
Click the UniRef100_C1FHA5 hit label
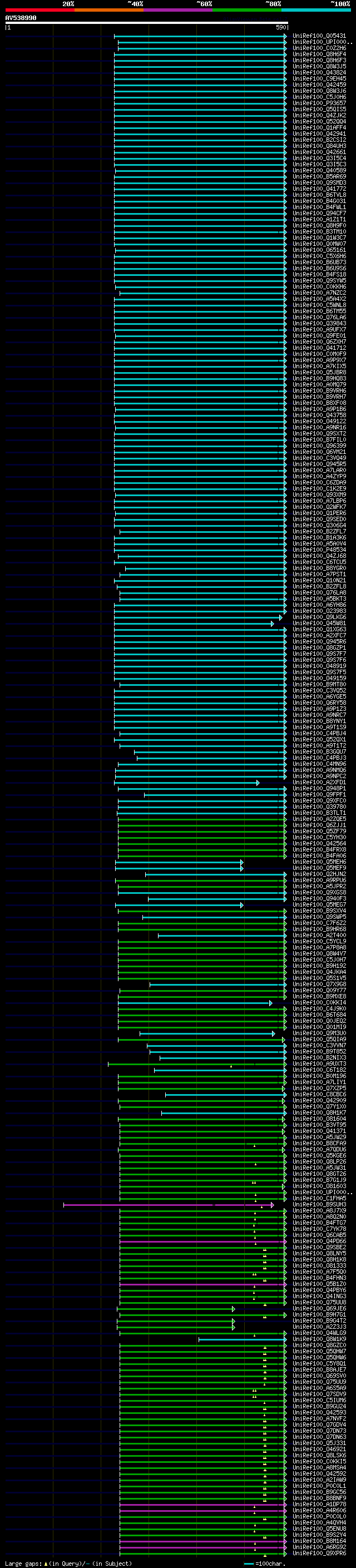point(319,1198)
